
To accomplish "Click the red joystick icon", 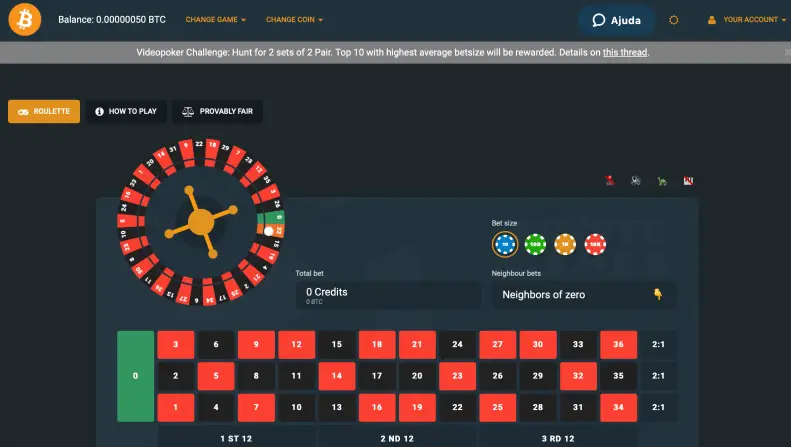I will pyautogui.click(x=610, y=181).
